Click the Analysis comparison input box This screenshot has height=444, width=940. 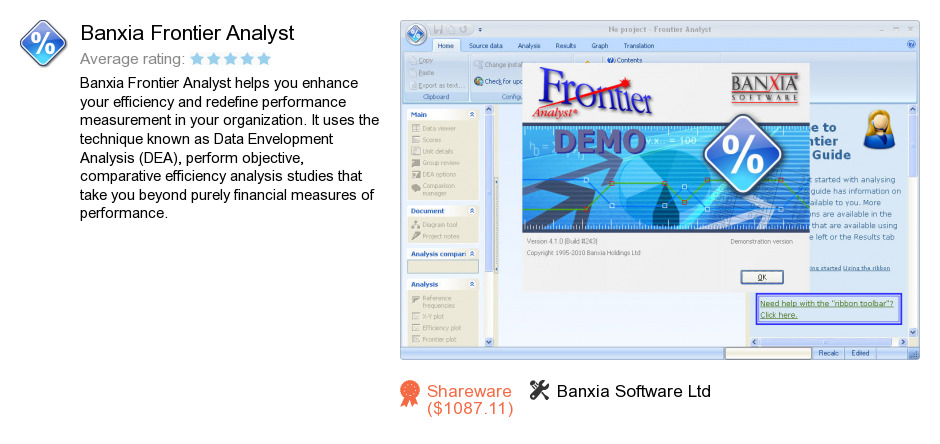(x=442, y=267)
